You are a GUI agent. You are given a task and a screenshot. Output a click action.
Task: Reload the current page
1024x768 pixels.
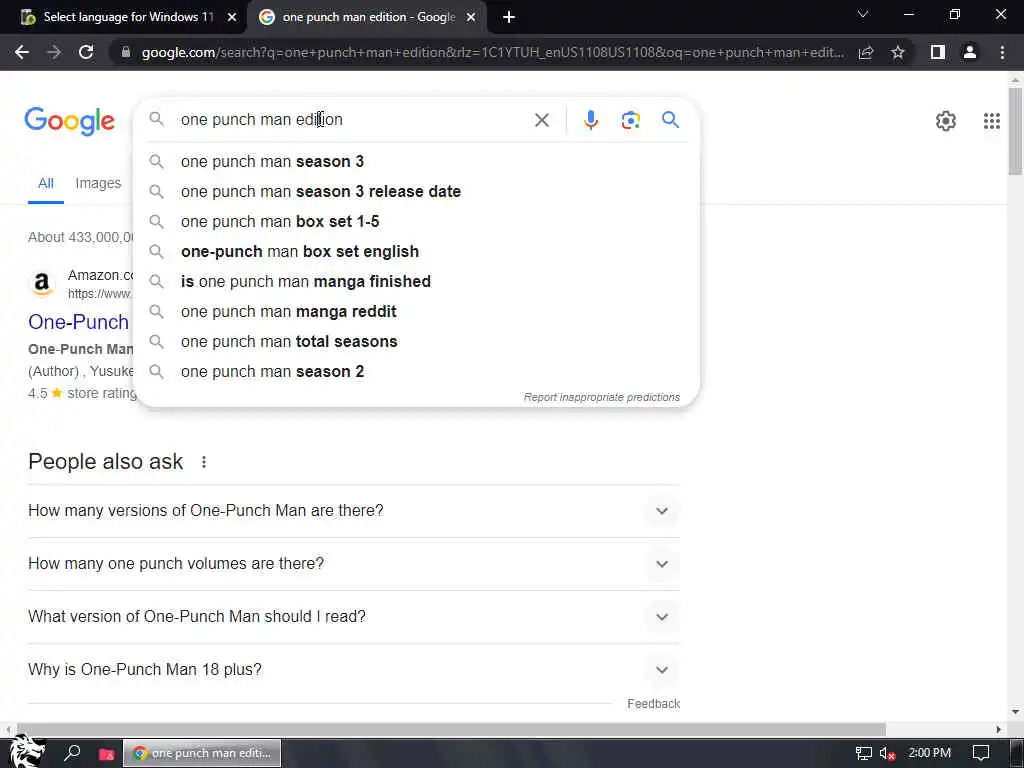pos(86,52)
